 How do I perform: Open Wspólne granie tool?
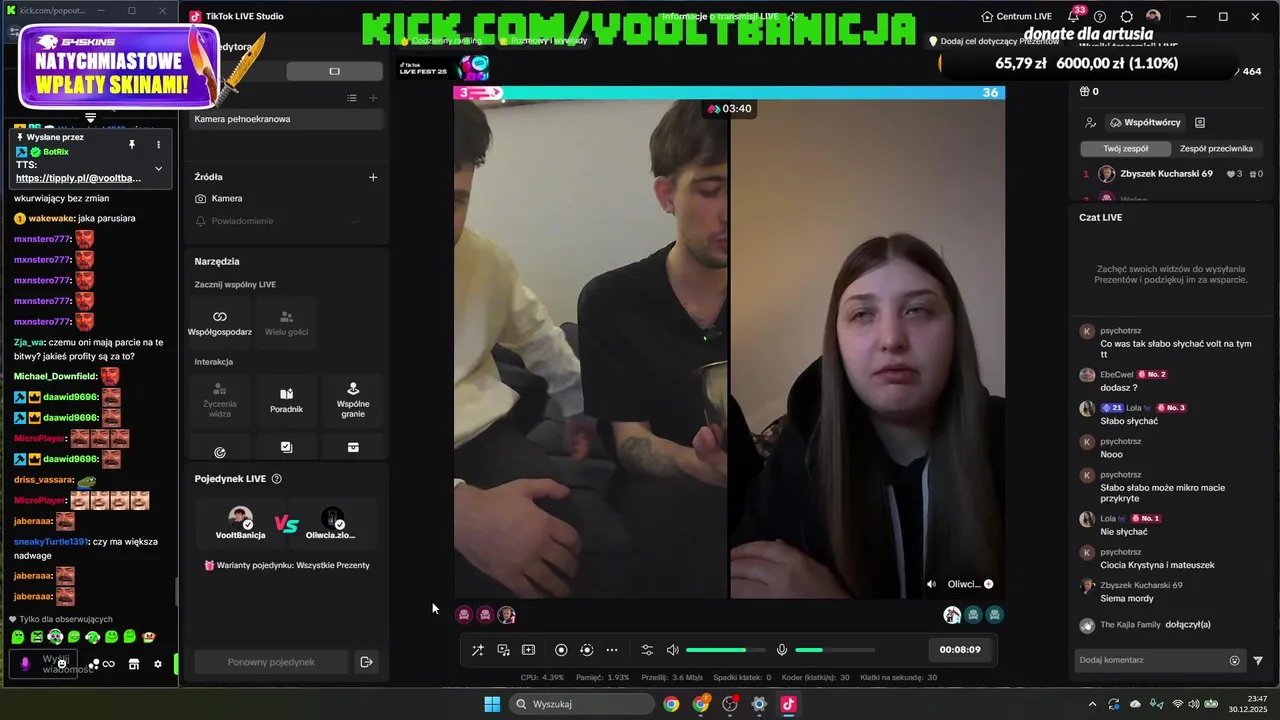[x=353, y=398]
